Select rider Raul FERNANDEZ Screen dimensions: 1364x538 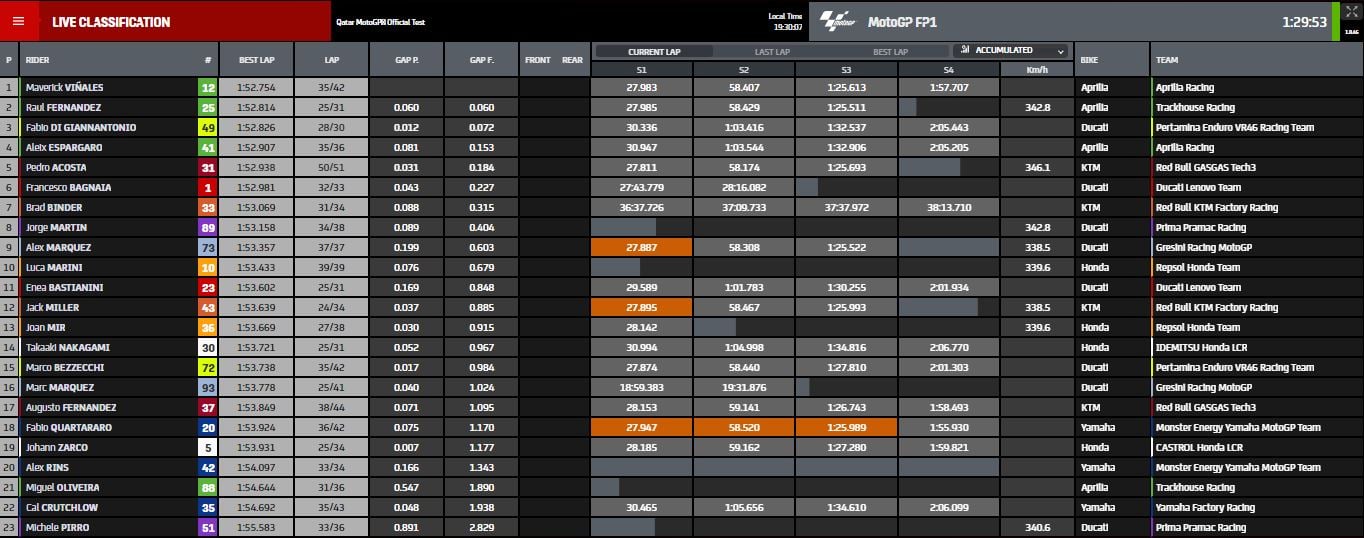coord(63,107)
